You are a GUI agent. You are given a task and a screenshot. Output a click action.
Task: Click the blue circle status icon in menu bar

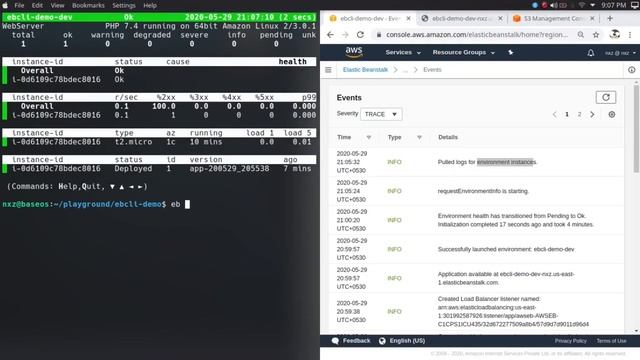(535, 5)
